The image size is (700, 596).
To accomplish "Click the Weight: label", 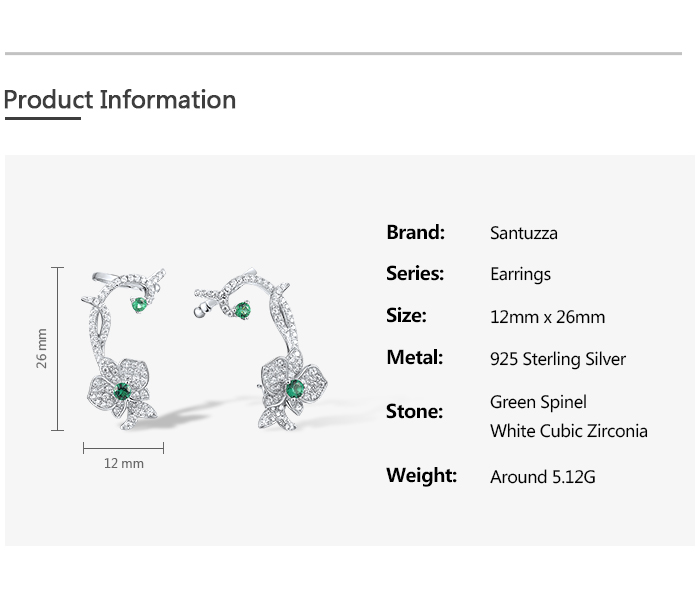I will pyautogui.click(x=421, y=475).
